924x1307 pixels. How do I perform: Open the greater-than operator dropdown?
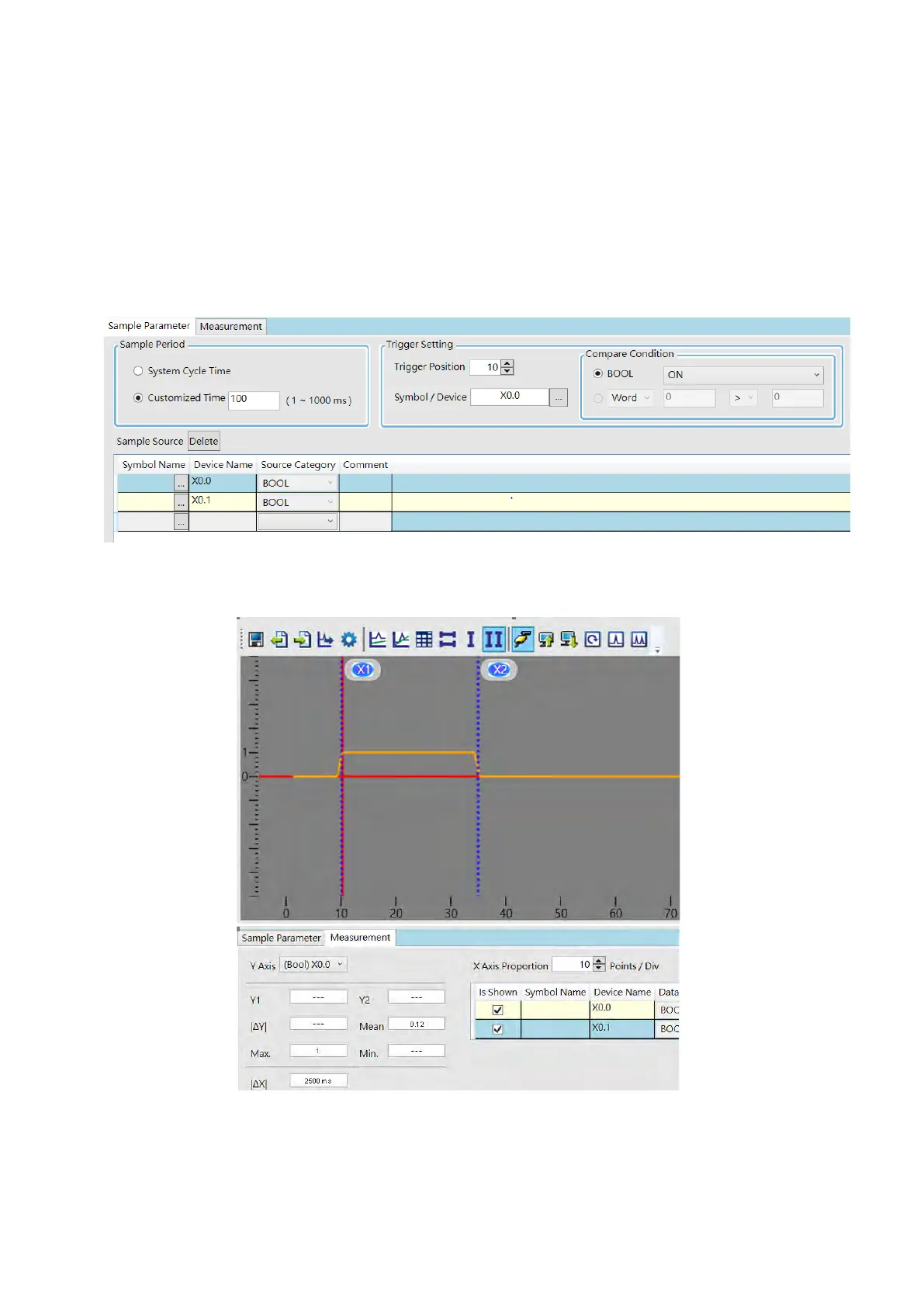743,398
